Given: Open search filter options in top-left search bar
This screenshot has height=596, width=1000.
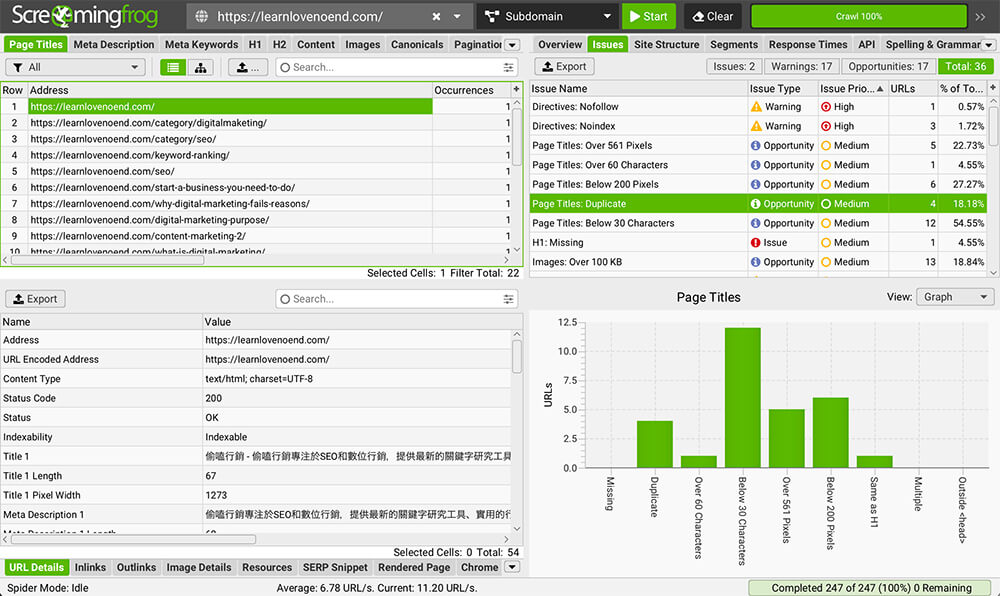Looking at the screenshot, I should pos(508,68).
